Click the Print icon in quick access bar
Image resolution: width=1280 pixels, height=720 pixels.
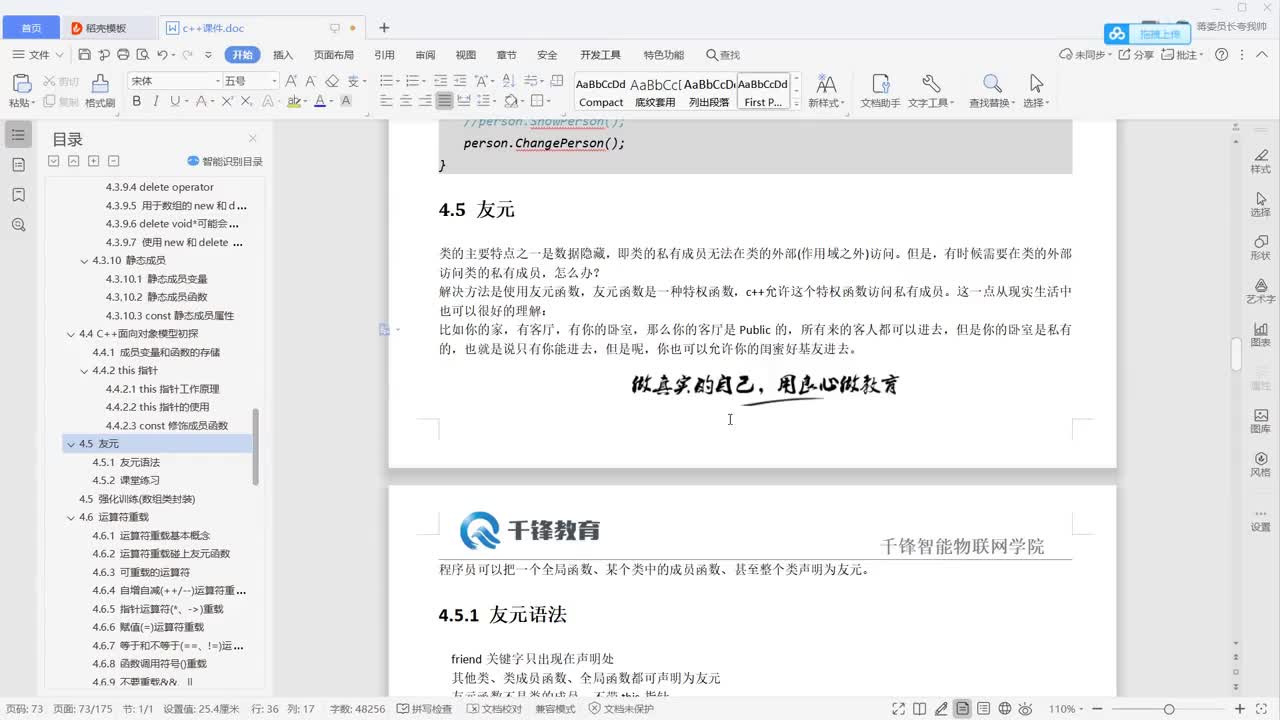coord(123,55)
